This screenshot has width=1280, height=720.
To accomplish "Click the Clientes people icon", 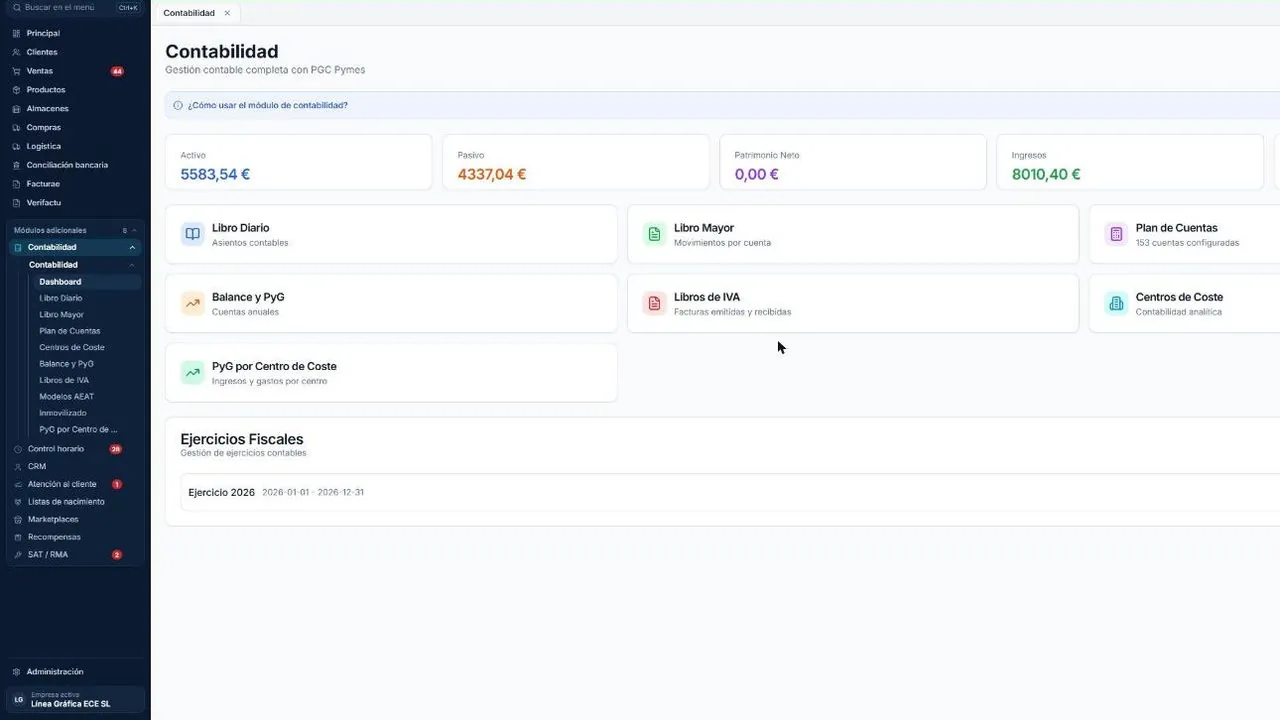I will click(16, 52).
